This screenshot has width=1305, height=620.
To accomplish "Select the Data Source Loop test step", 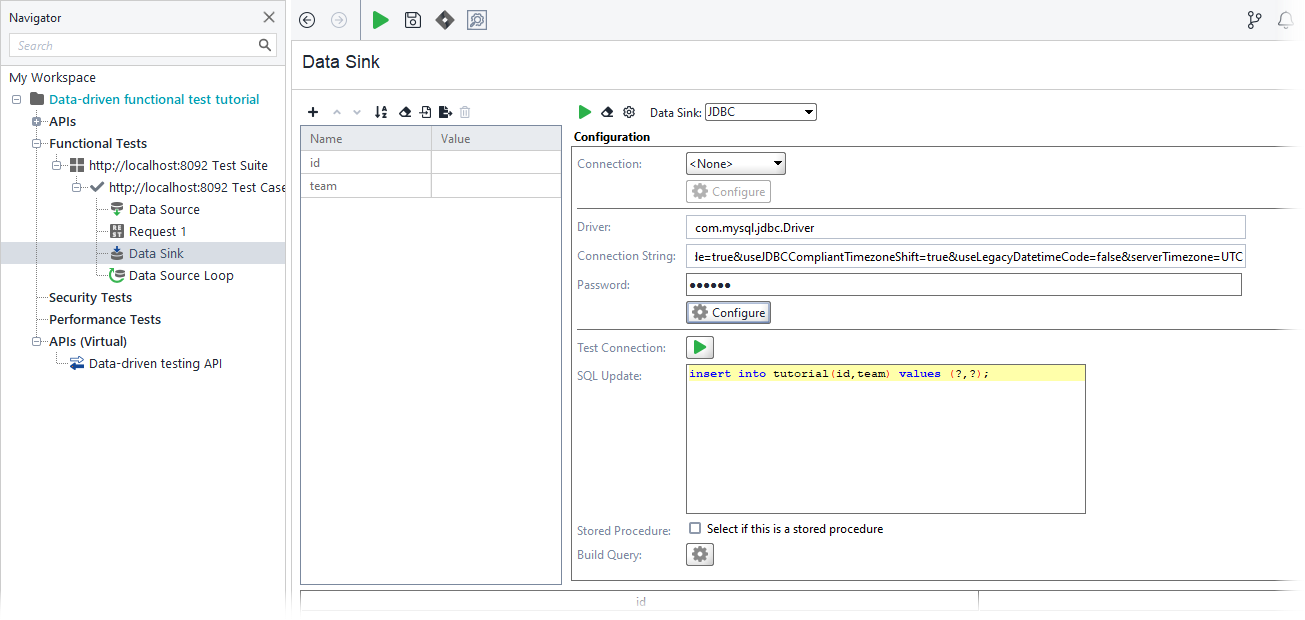I will (x=180, y=275).
